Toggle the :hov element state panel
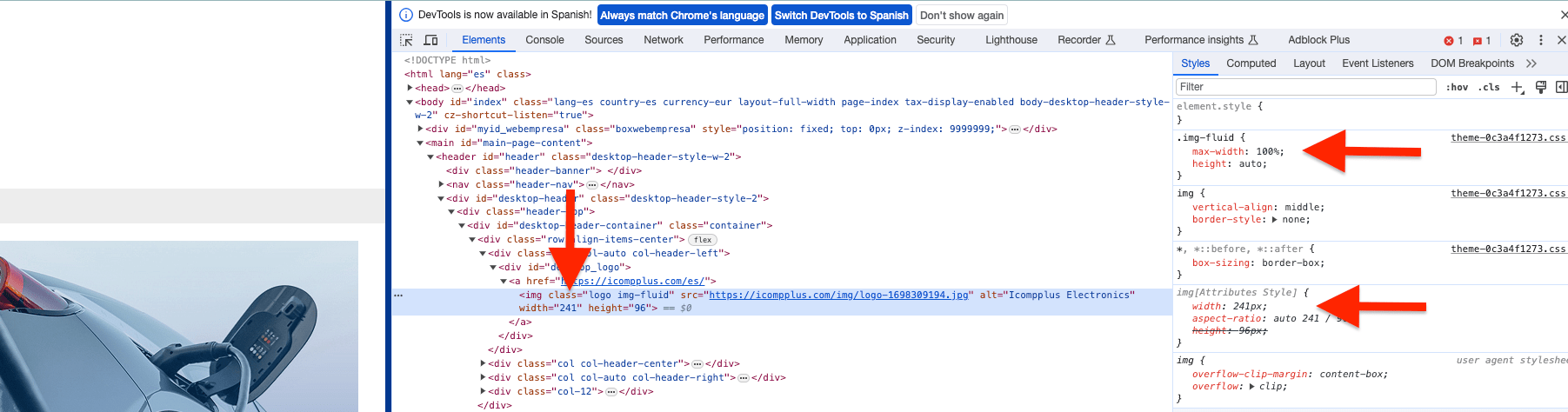This screenshot has height=412, width=1568. (1457, 87)
